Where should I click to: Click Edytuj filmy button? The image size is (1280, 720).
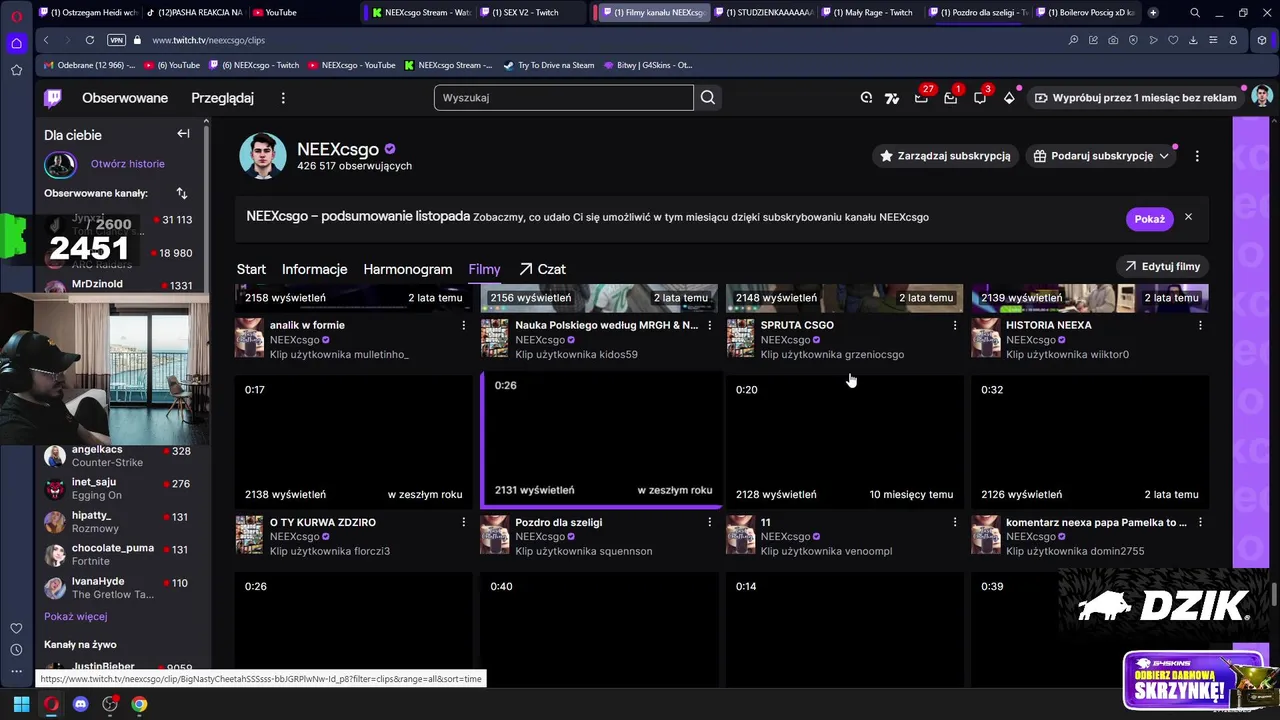(1162, 267)
